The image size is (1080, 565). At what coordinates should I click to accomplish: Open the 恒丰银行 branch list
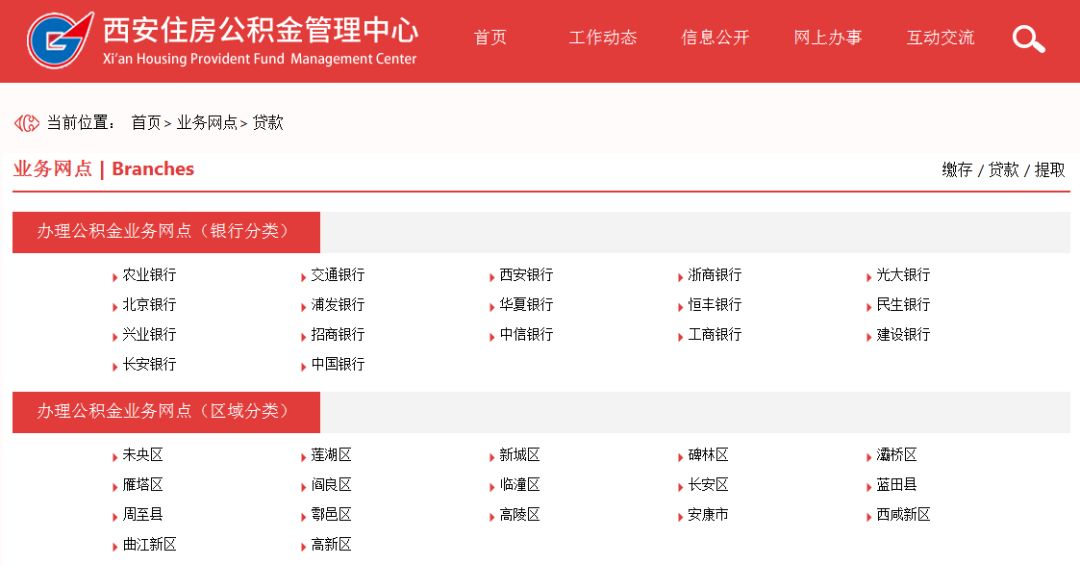[715, 305]
